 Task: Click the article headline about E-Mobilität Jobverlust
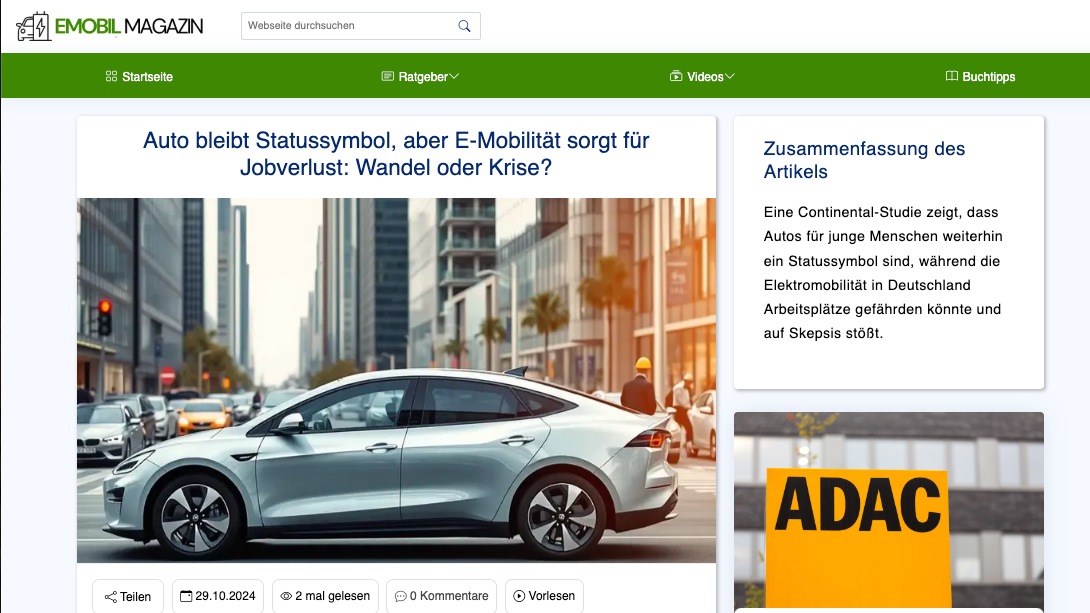click(x=396, y=156)
